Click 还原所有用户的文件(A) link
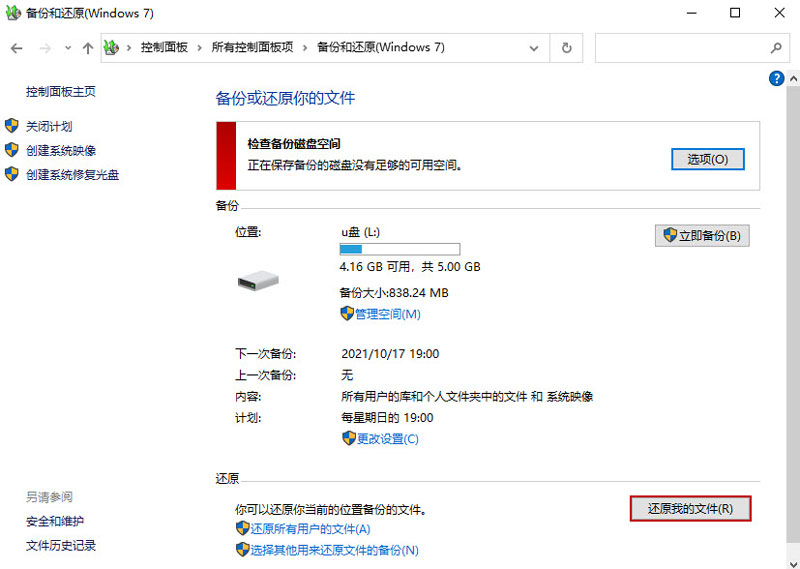The image size is (800, 569). click(310, 529)
